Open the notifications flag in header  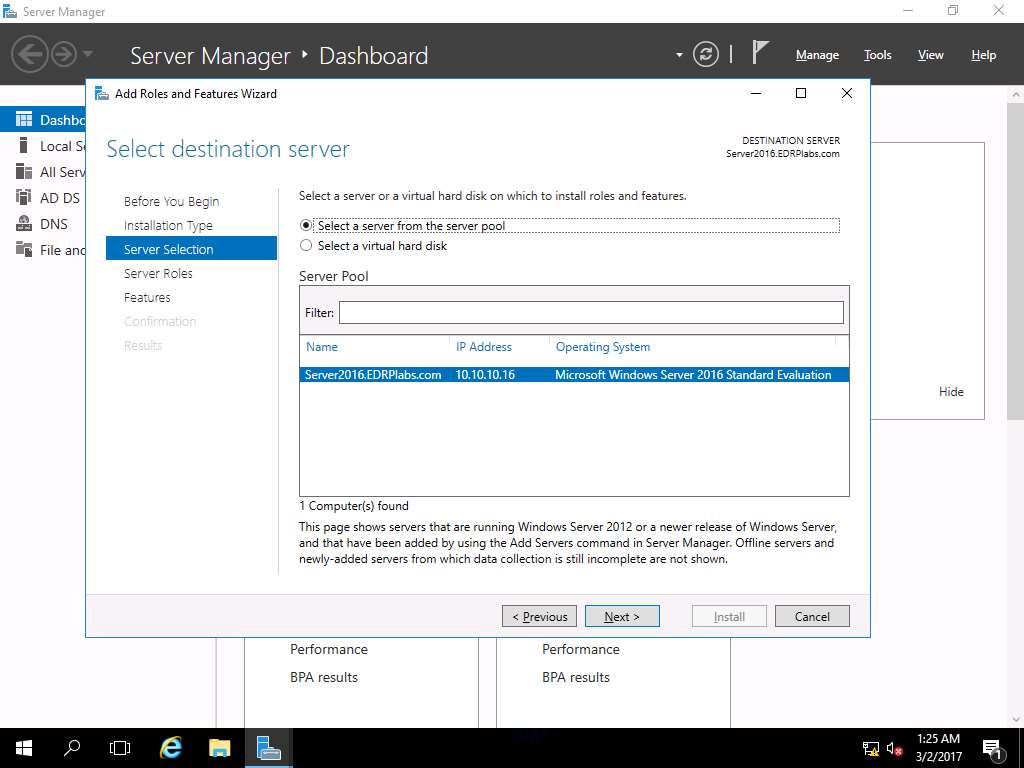[760, 52]
